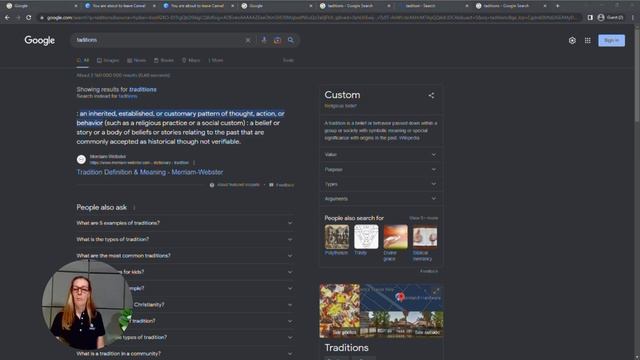This screenshot has height=360, width=640.
Task: Switch to the first Google browser tab
Action: coord(41,6)
